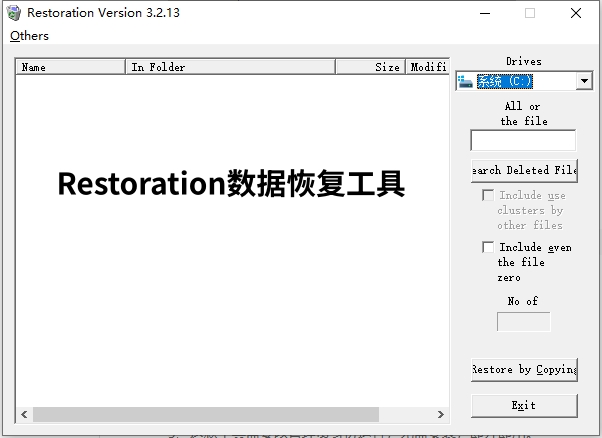Click the horizontal scrollbar thumb

tap(206, 414)
